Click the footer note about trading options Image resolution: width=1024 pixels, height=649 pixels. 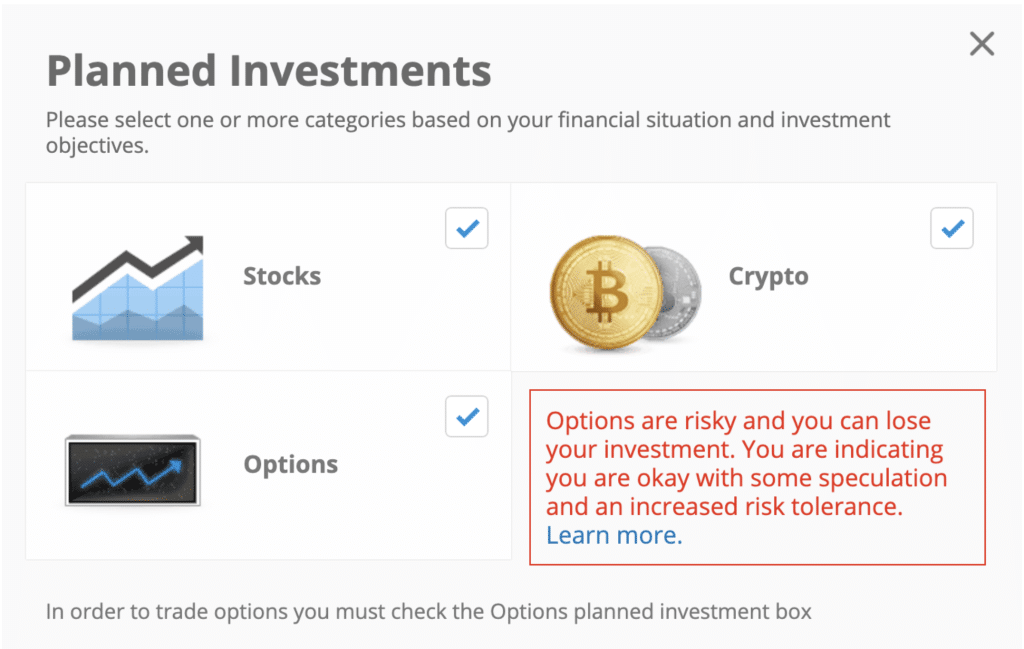[428, 612]
